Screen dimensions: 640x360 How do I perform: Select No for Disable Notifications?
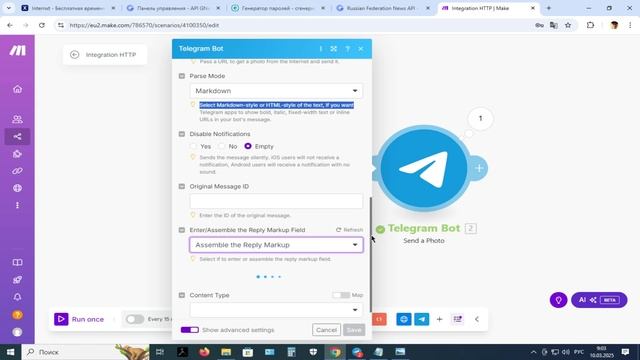click(x=221, y=146)
